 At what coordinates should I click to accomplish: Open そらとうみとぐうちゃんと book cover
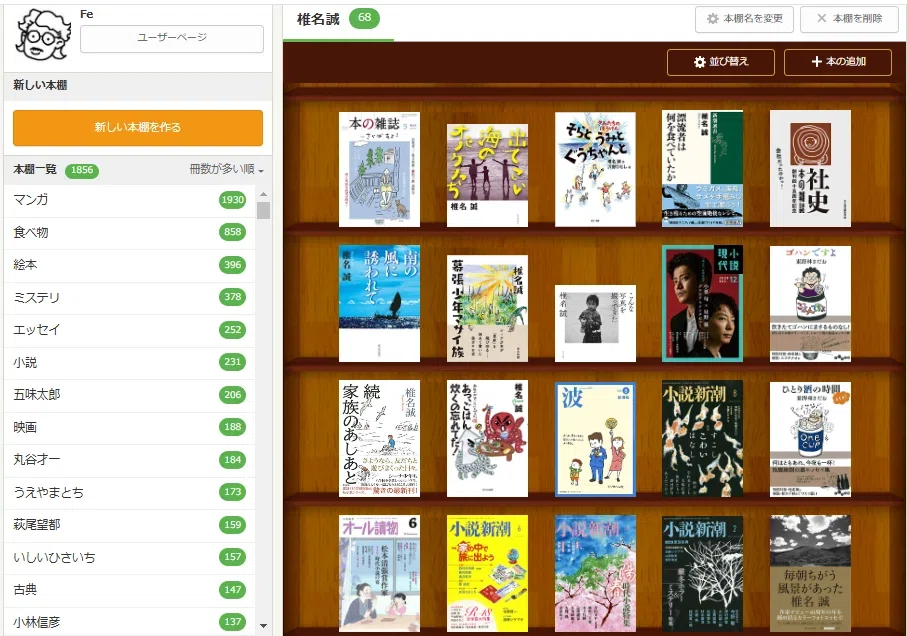point(595,169)
